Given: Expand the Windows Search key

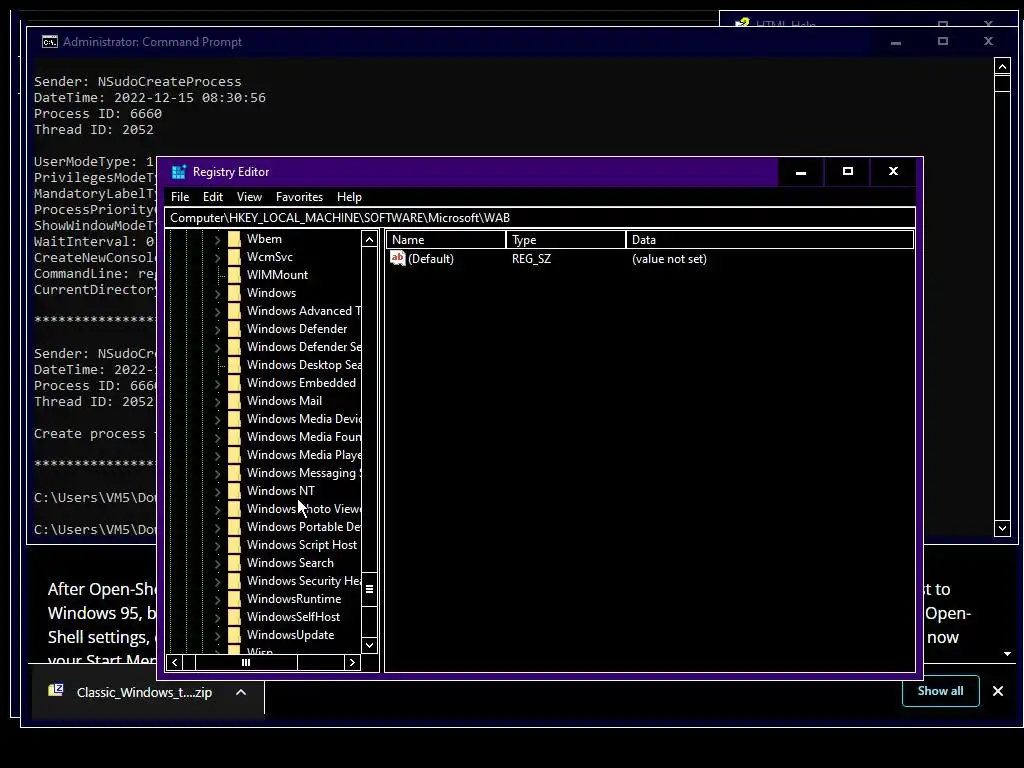Looking at the screenshot, I should (x=217, y=564).
